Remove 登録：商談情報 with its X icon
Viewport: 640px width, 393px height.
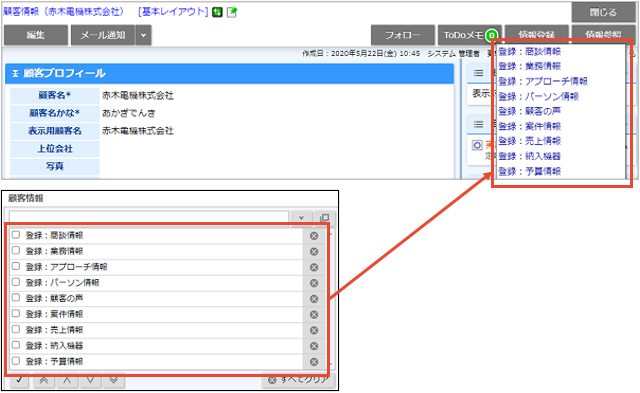pos(314,236)
